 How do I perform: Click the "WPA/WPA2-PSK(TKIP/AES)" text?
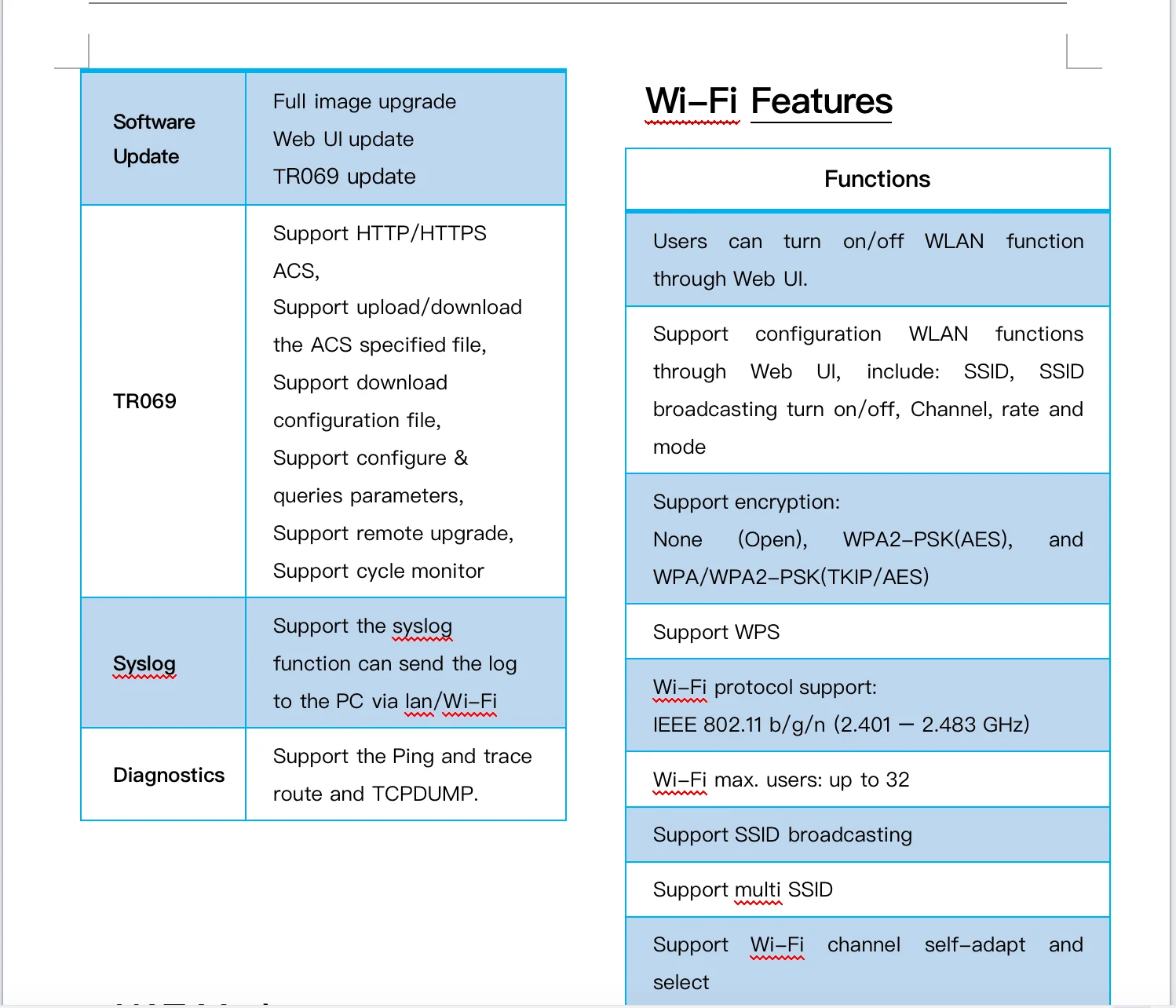coord(791,577)
